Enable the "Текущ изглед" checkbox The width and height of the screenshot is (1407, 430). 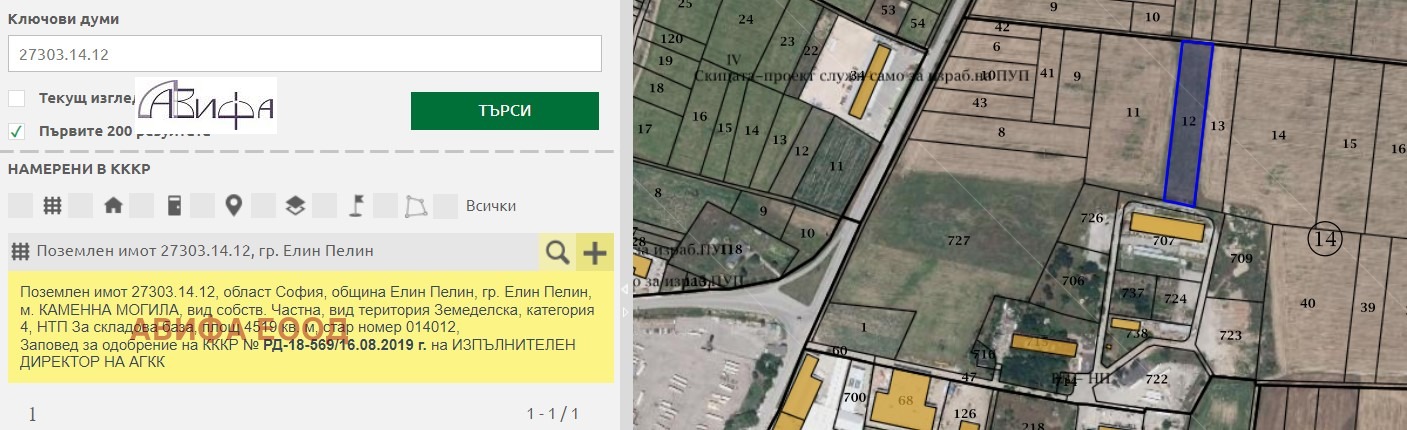[17, 98]
